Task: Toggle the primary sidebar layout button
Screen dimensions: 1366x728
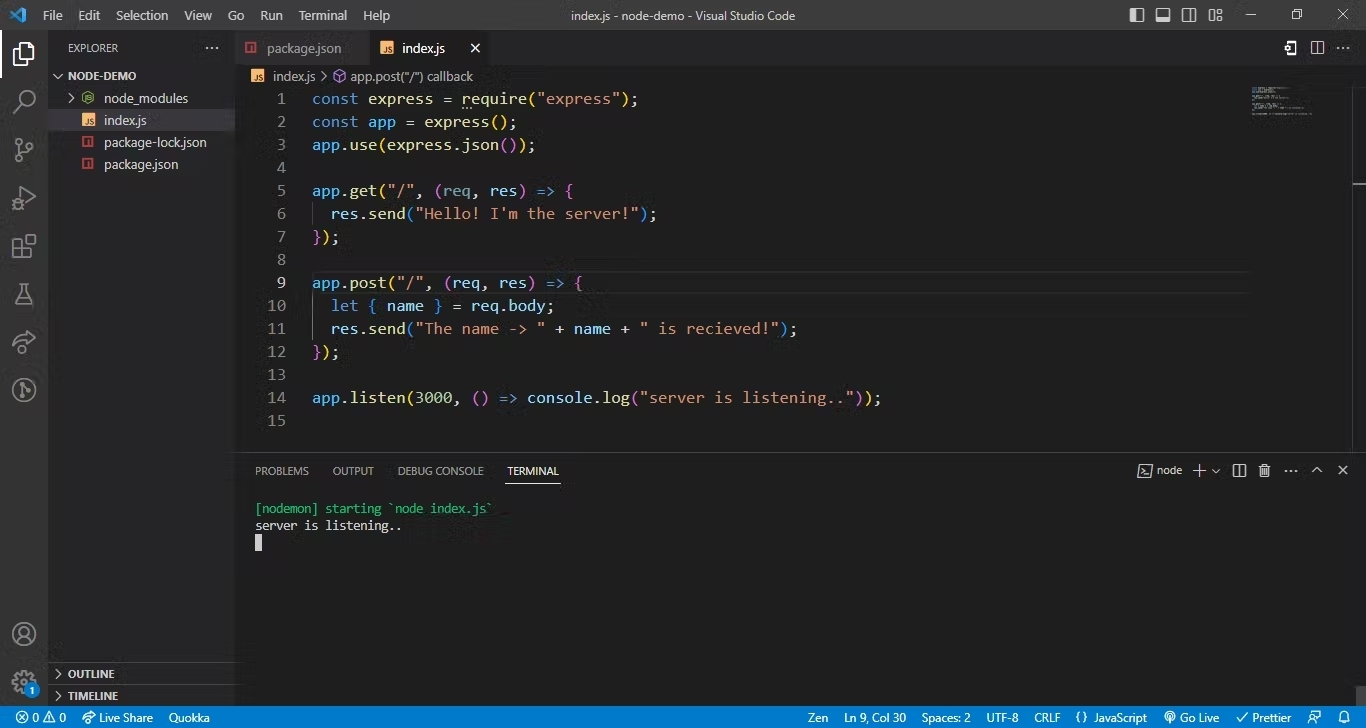Action: pos(1137,15)
